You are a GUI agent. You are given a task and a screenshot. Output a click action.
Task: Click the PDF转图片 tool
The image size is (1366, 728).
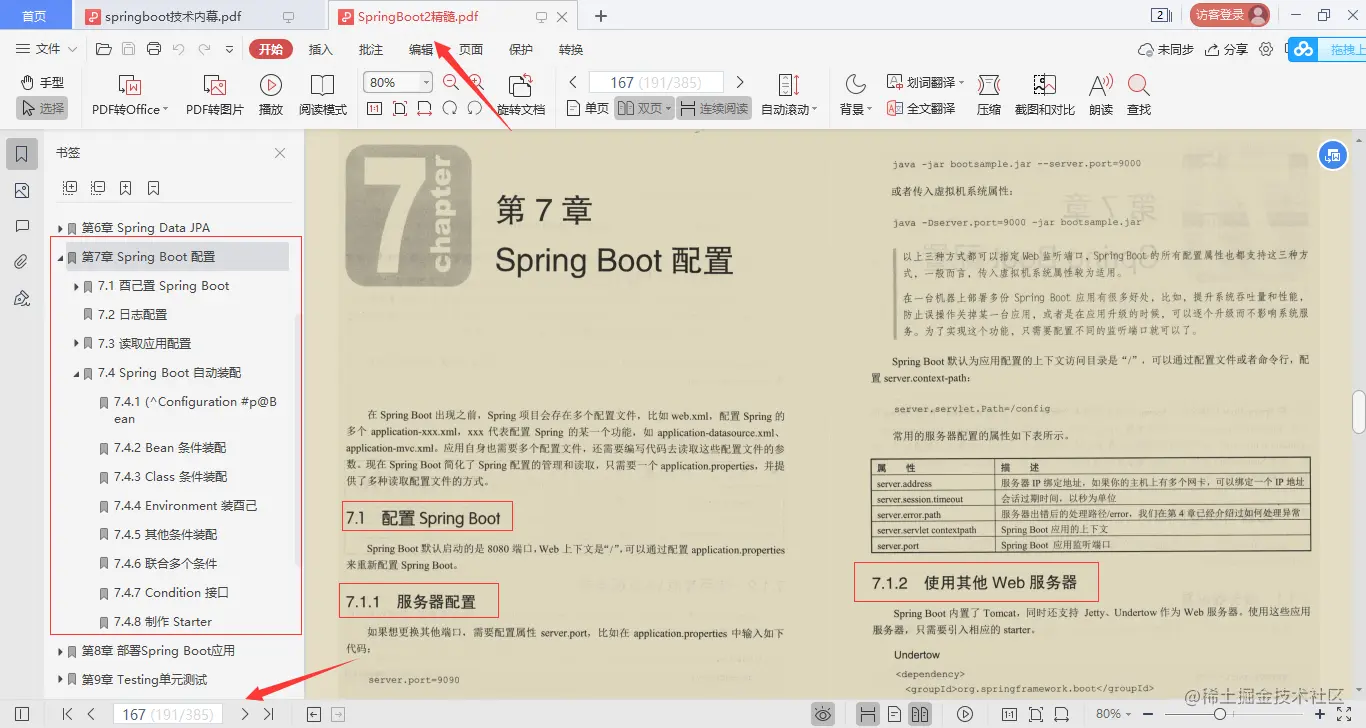pos(214,95)
